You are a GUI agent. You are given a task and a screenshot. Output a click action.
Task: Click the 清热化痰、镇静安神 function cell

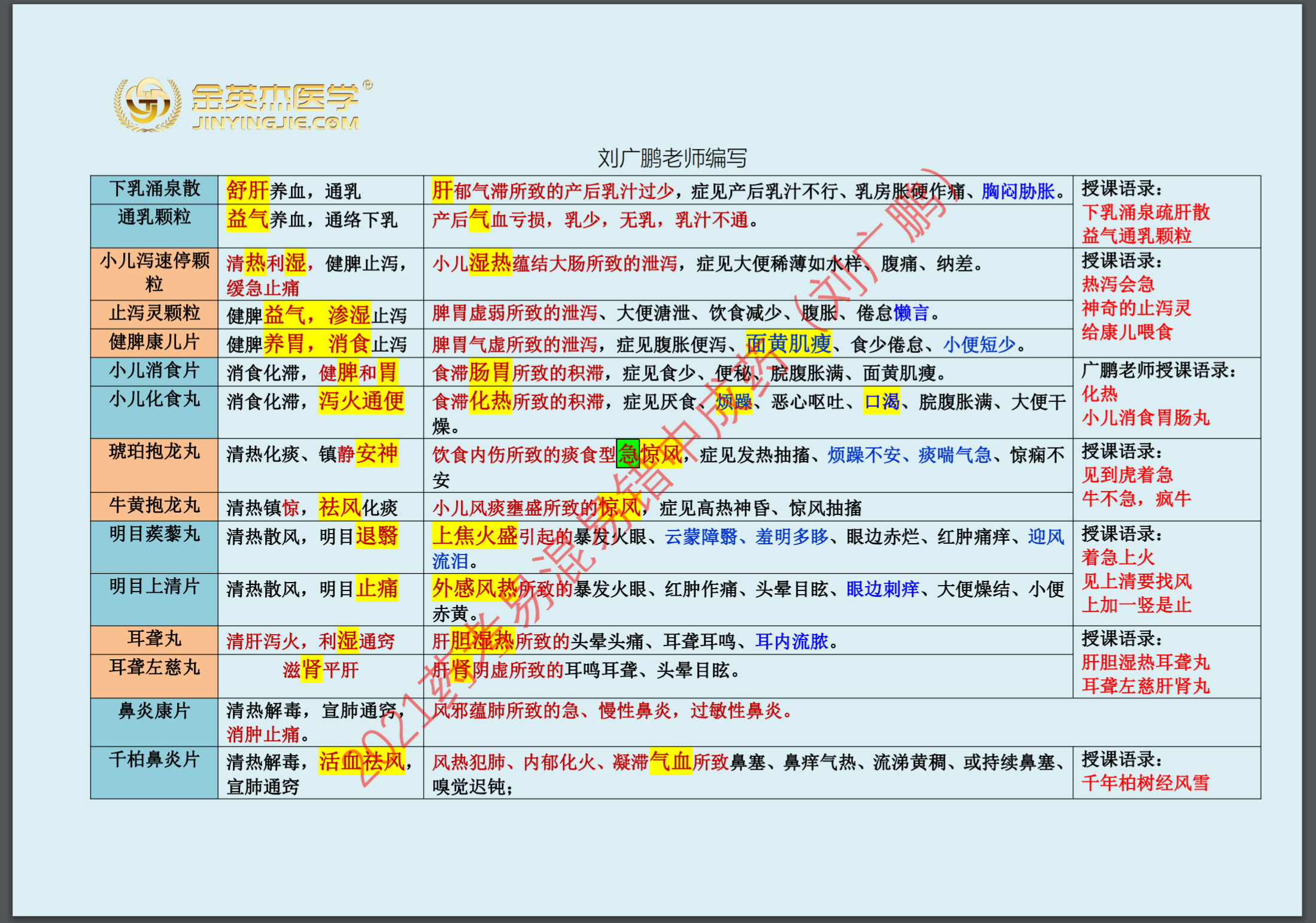[x=321, y=465]
